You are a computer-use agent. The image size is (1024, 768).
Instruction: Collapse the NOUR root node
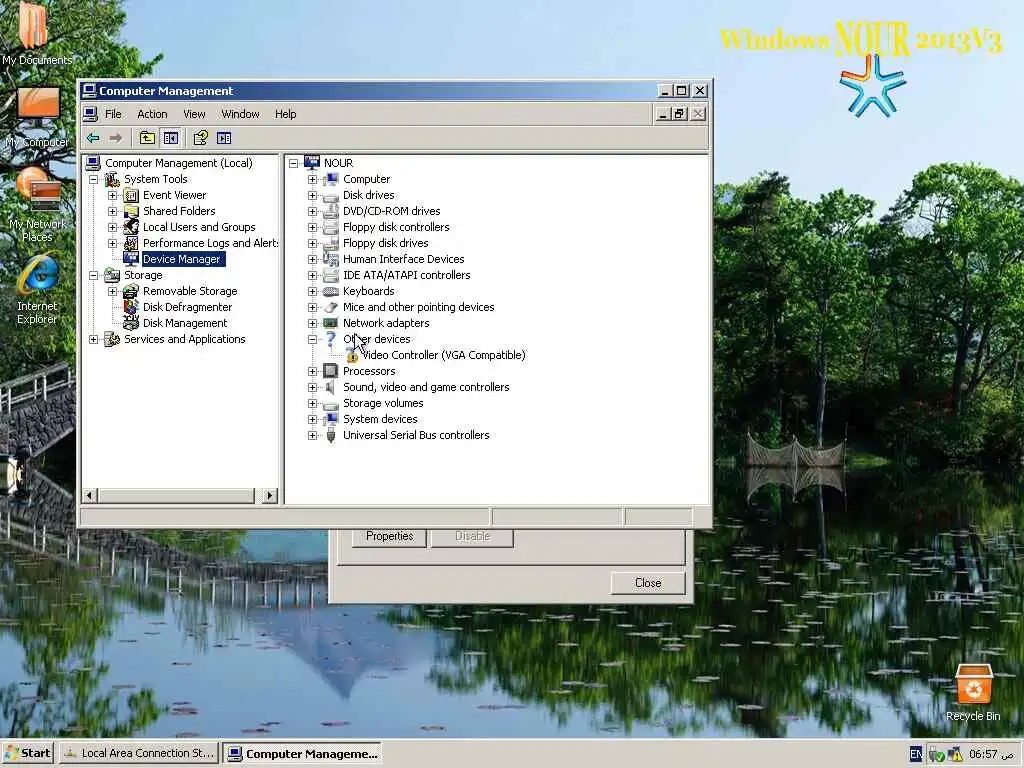click(293, 163)
